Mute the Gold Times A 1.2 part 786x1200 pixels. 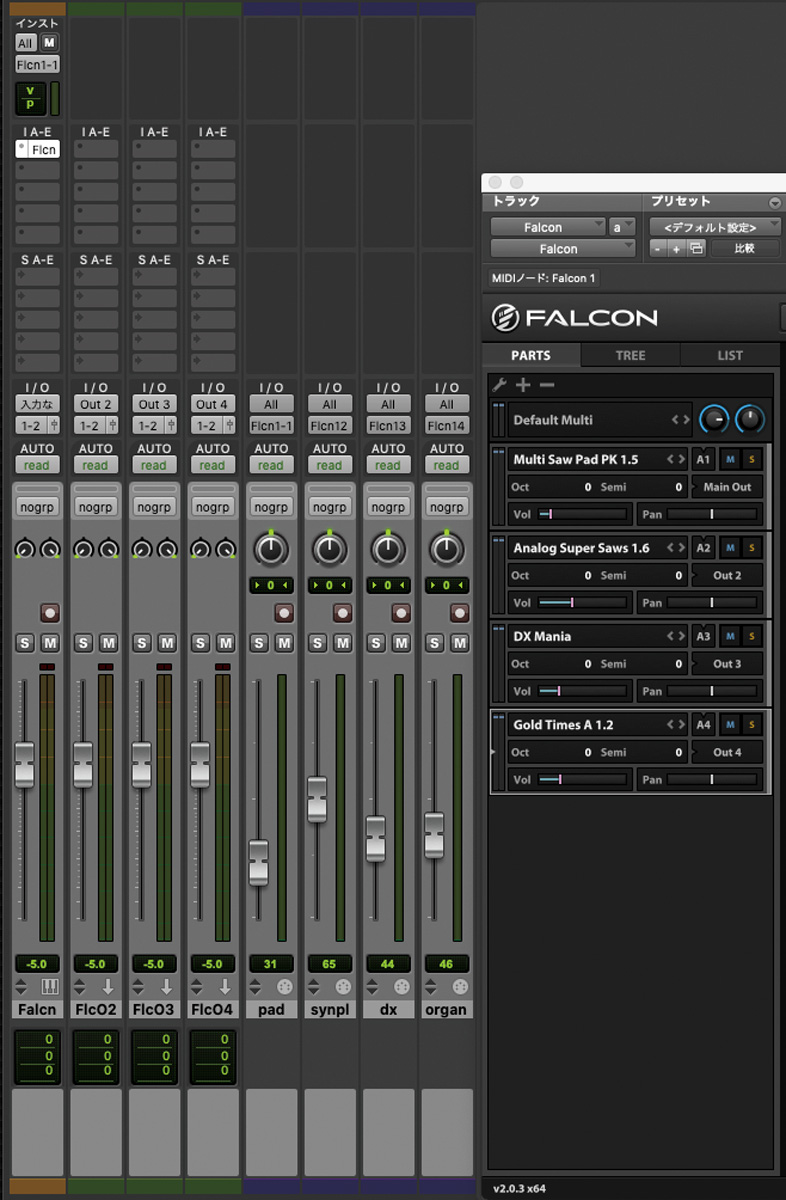click(731, 724)
